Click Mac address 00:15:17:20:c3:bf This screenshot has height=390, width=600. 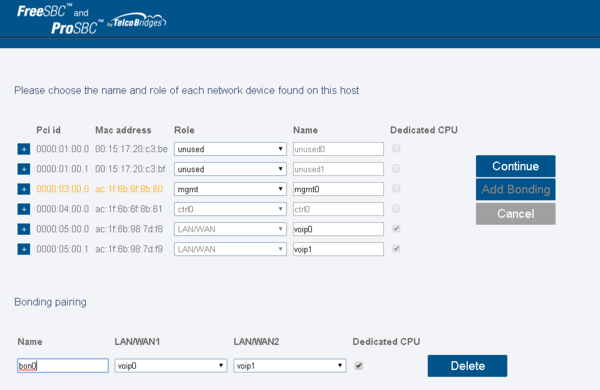(130, 169)
